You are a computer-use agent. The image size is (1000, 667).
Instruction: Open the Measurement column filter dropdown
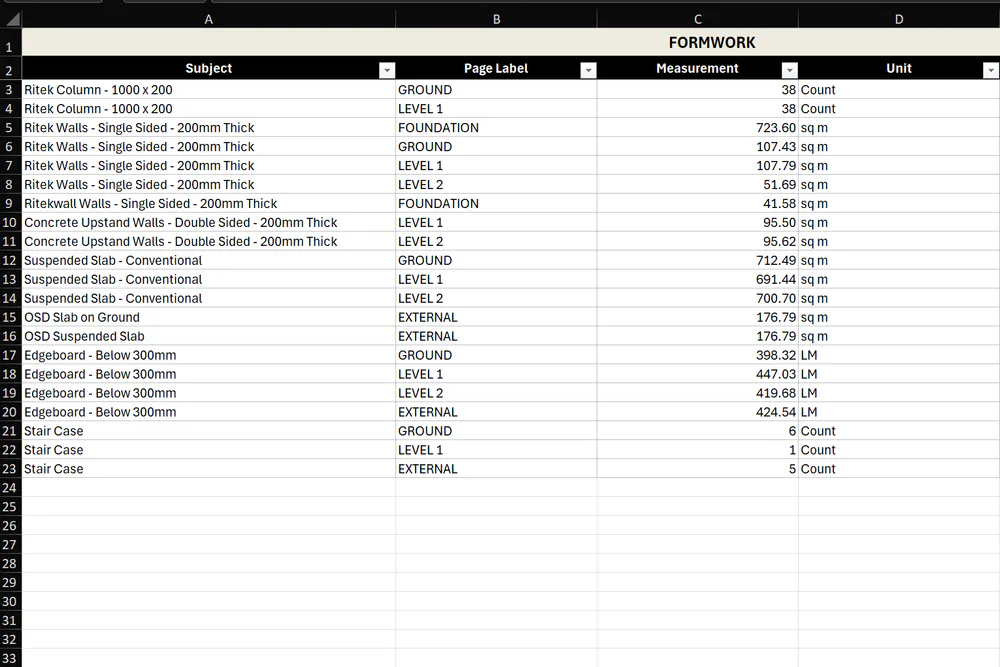click(790, 70)
